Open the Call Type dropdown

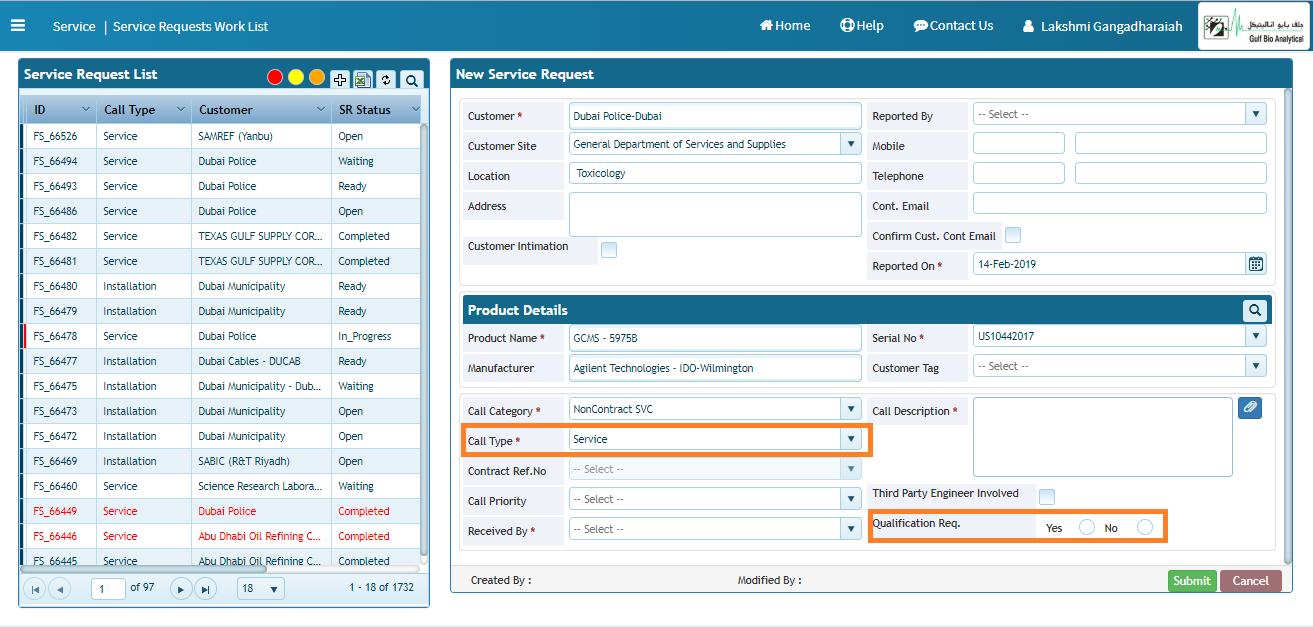click(851, 439)
